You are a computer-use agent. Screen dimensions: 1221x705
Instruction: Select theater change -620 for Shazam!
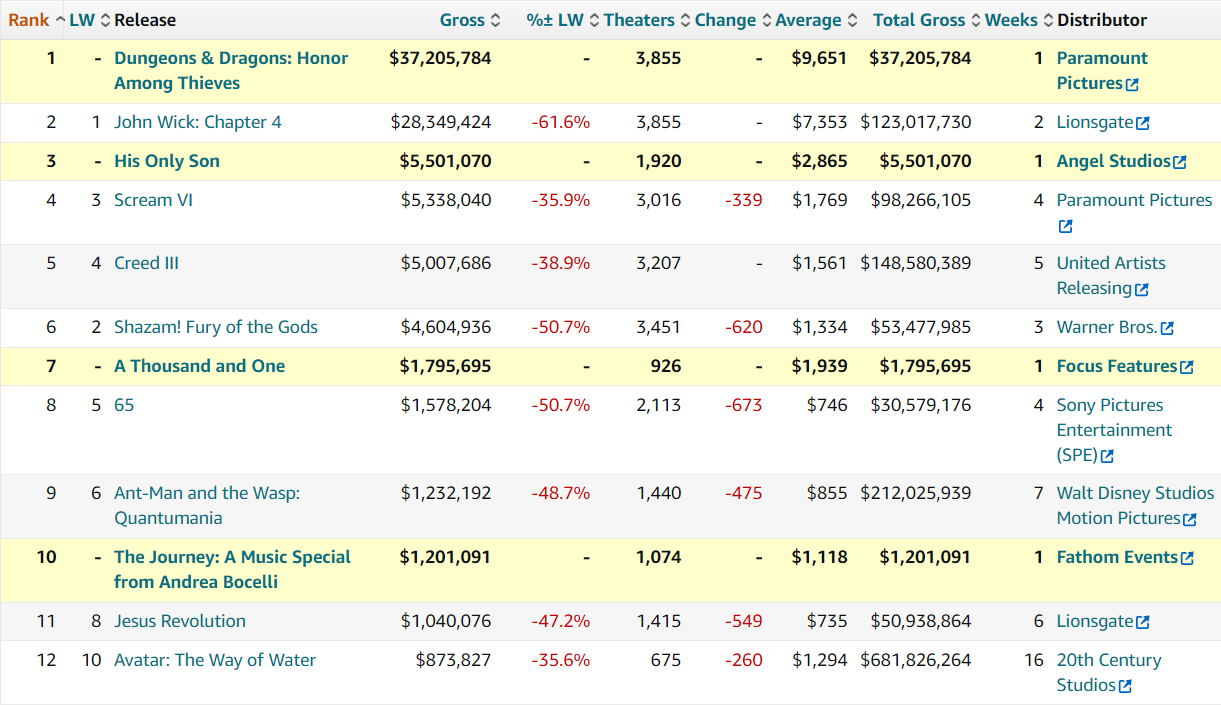(x=744, y=327)
